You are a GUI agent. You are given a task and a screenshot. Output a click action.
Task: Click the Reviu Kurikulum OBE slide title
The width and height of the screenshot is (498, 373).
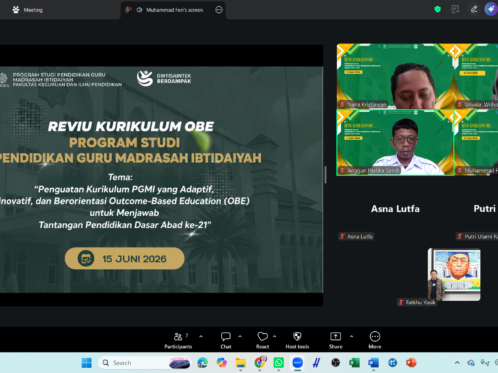coord(131,126)
